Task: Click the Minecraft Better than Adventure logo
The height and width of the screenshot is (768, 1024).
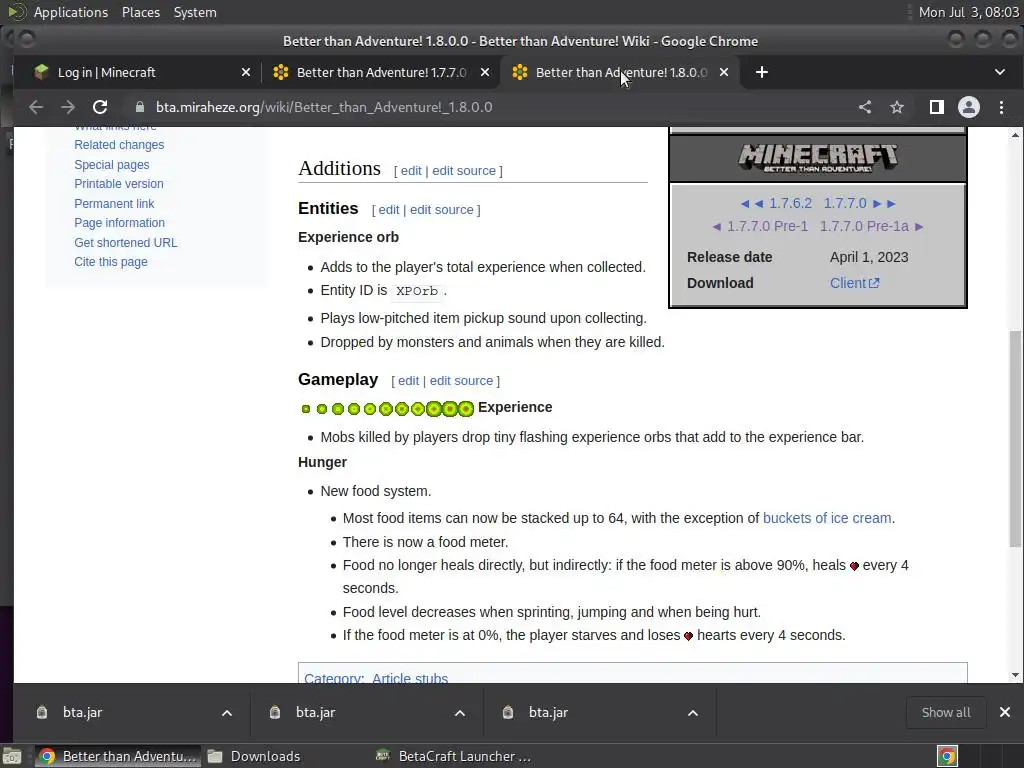Action: [x=818, y=157]
